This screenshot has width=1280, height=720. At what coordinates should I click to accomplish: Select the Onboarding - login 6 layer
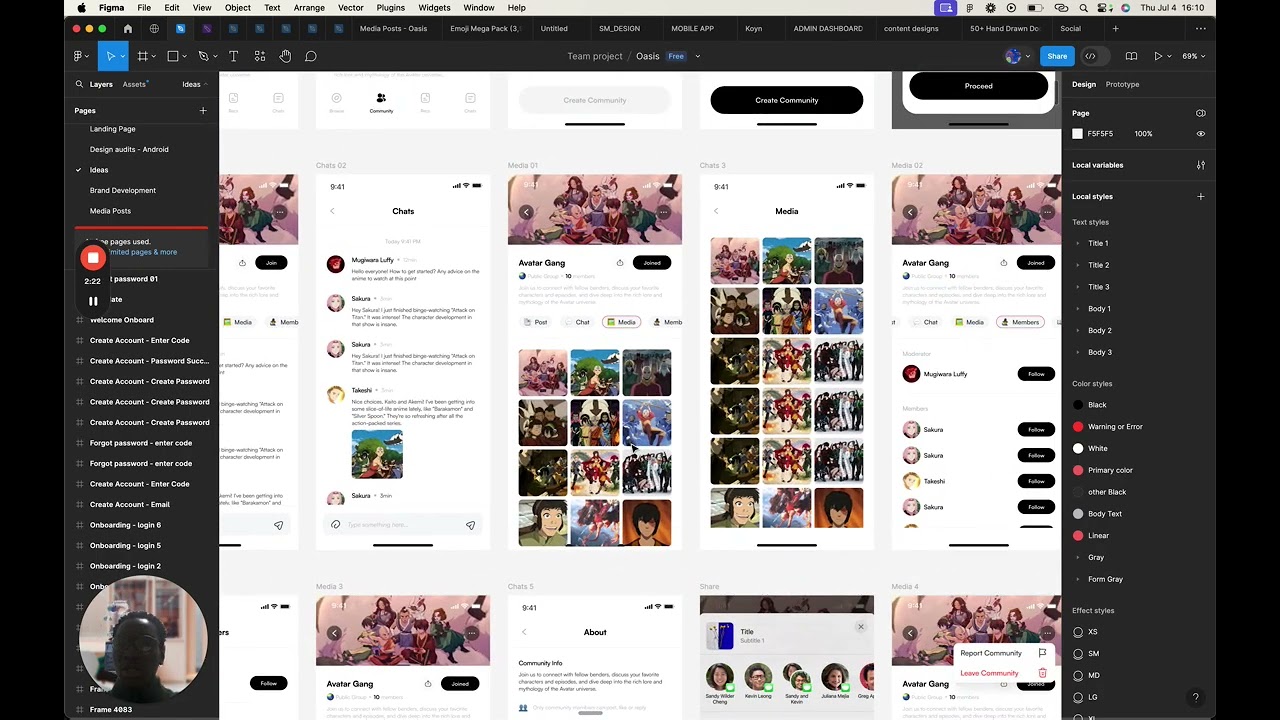pos(125,525)
